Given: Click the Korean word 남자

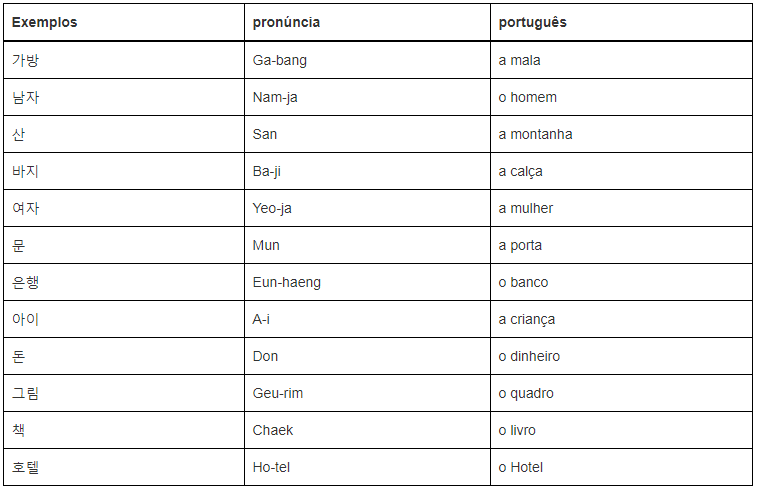Looking at the screenshot, I should (26, 97).
